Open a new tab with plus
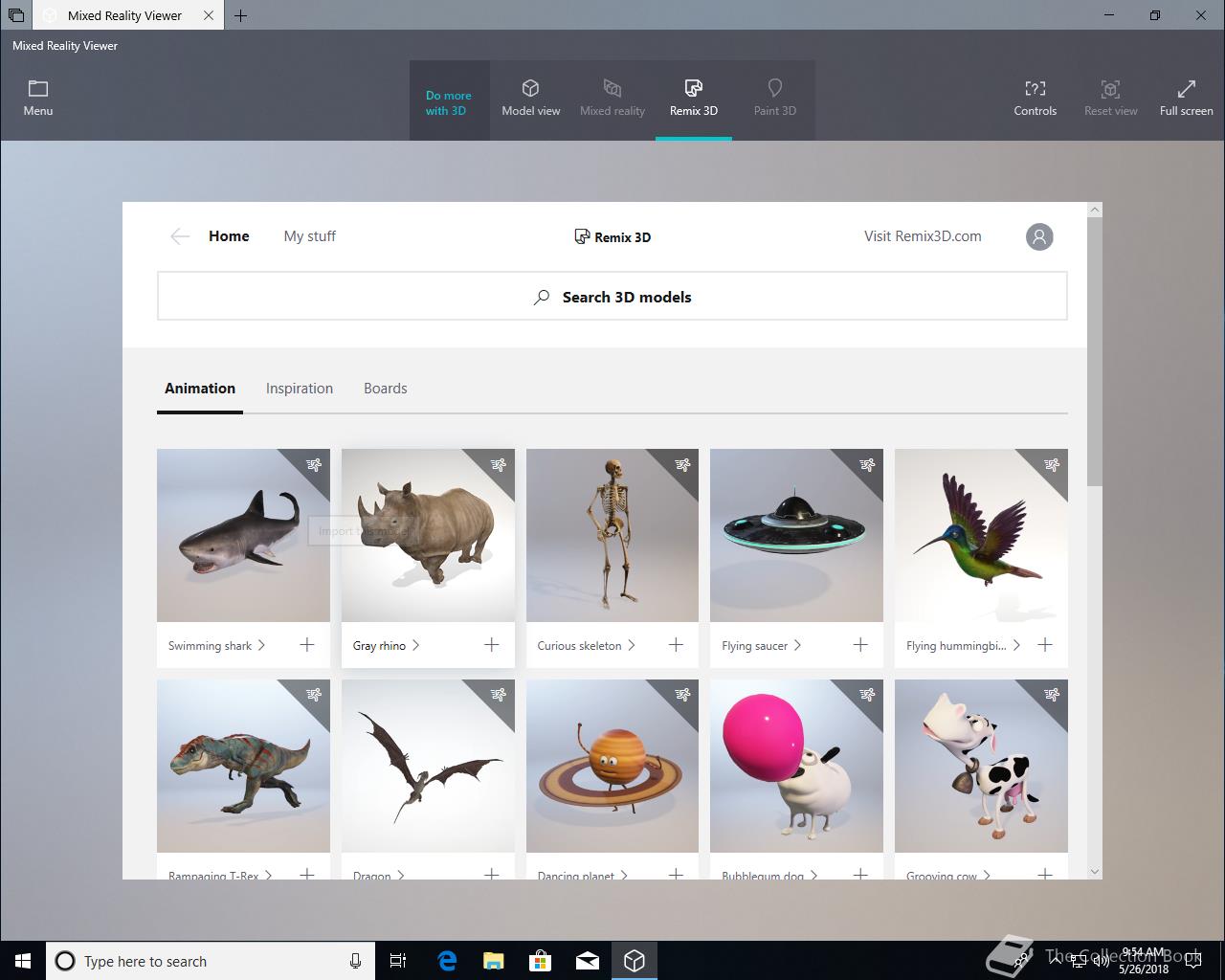Viewport: 1225px width, 980px height. pyautogui.click(x=240, y=15)
